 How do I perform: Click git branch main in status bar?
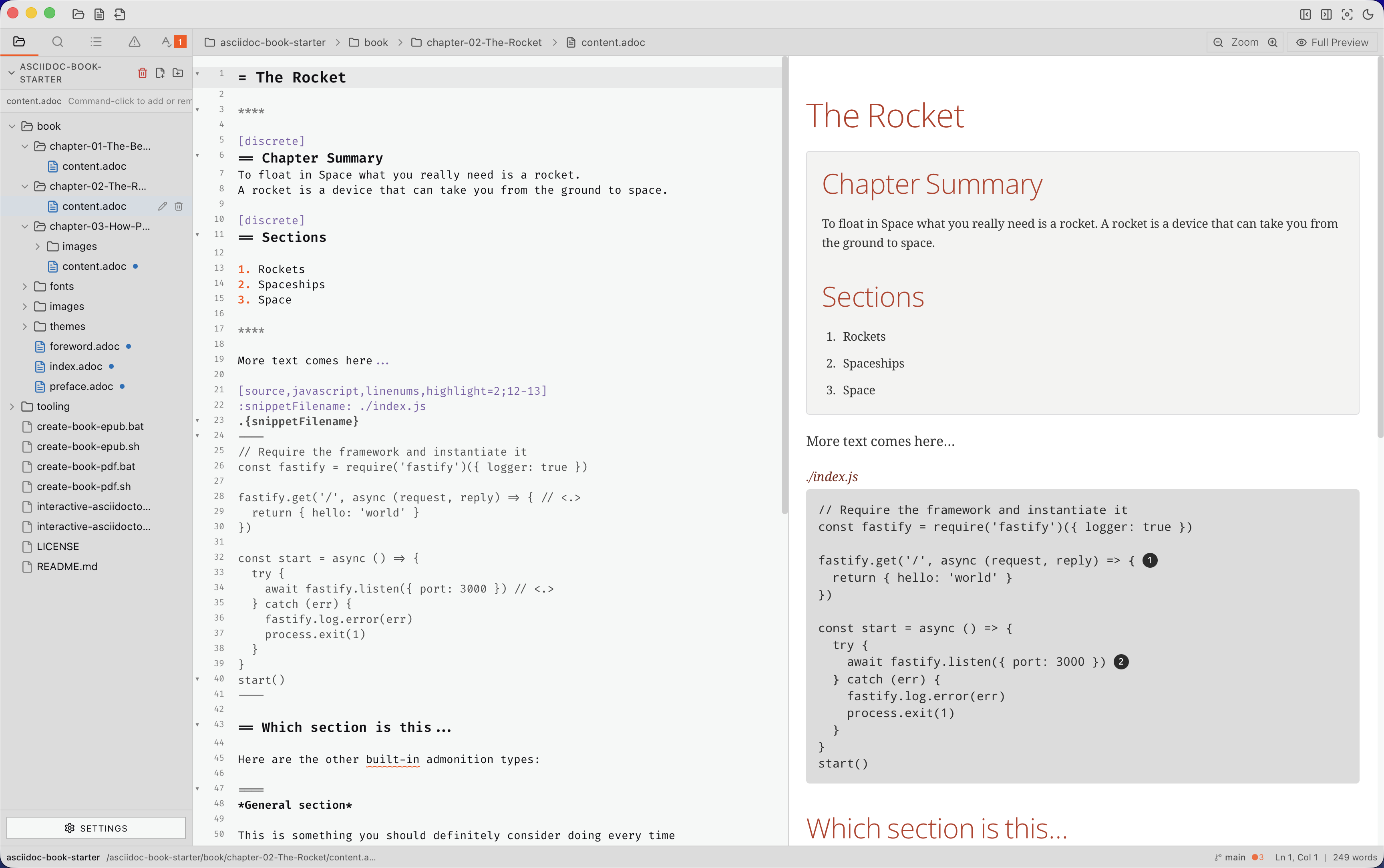click(1229, 857)
